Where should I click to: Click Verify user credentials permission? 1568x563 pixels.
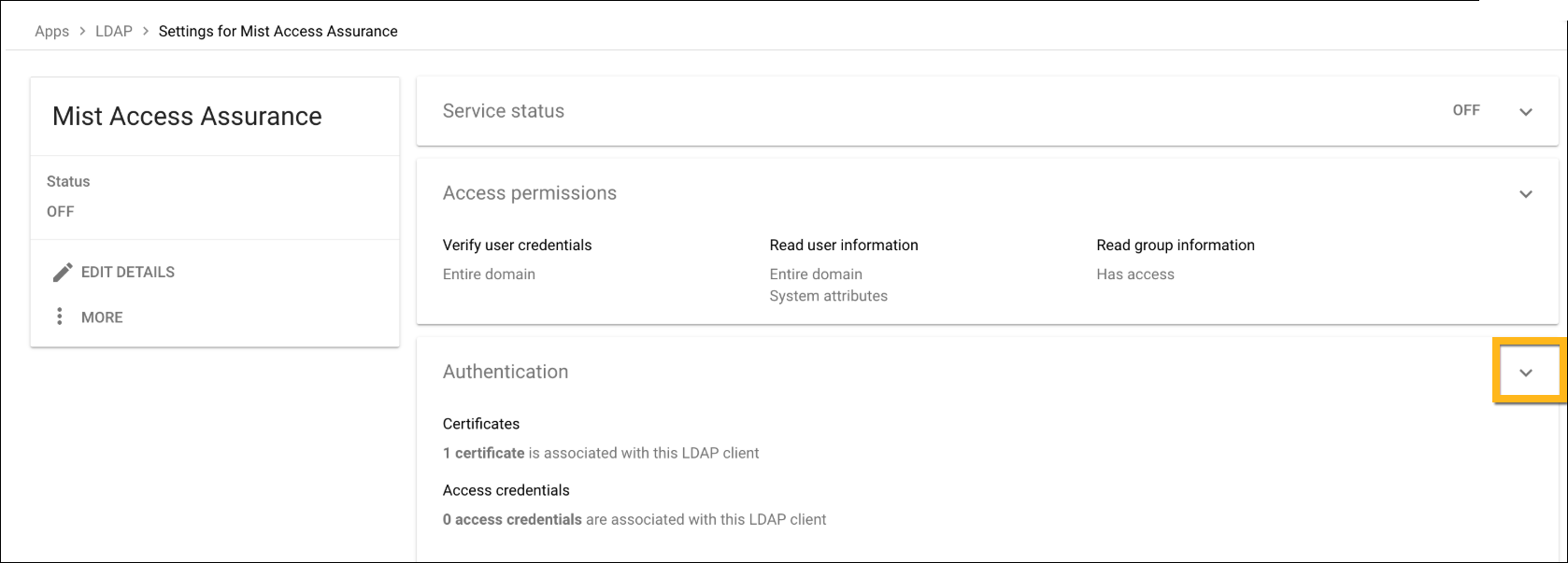[517, 246]
